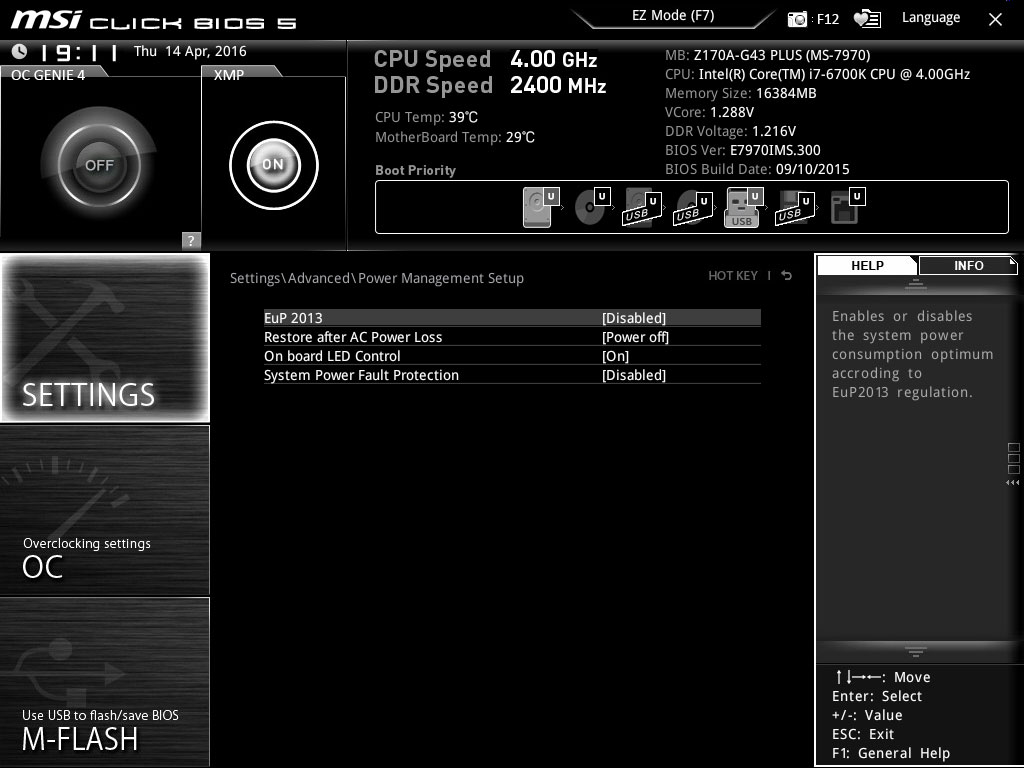Image resolution: width=1024 pixels, height=768 pixels.
Task: Click the F1: General Help hint
Action: pyautogui.click(x=891, y=753)
